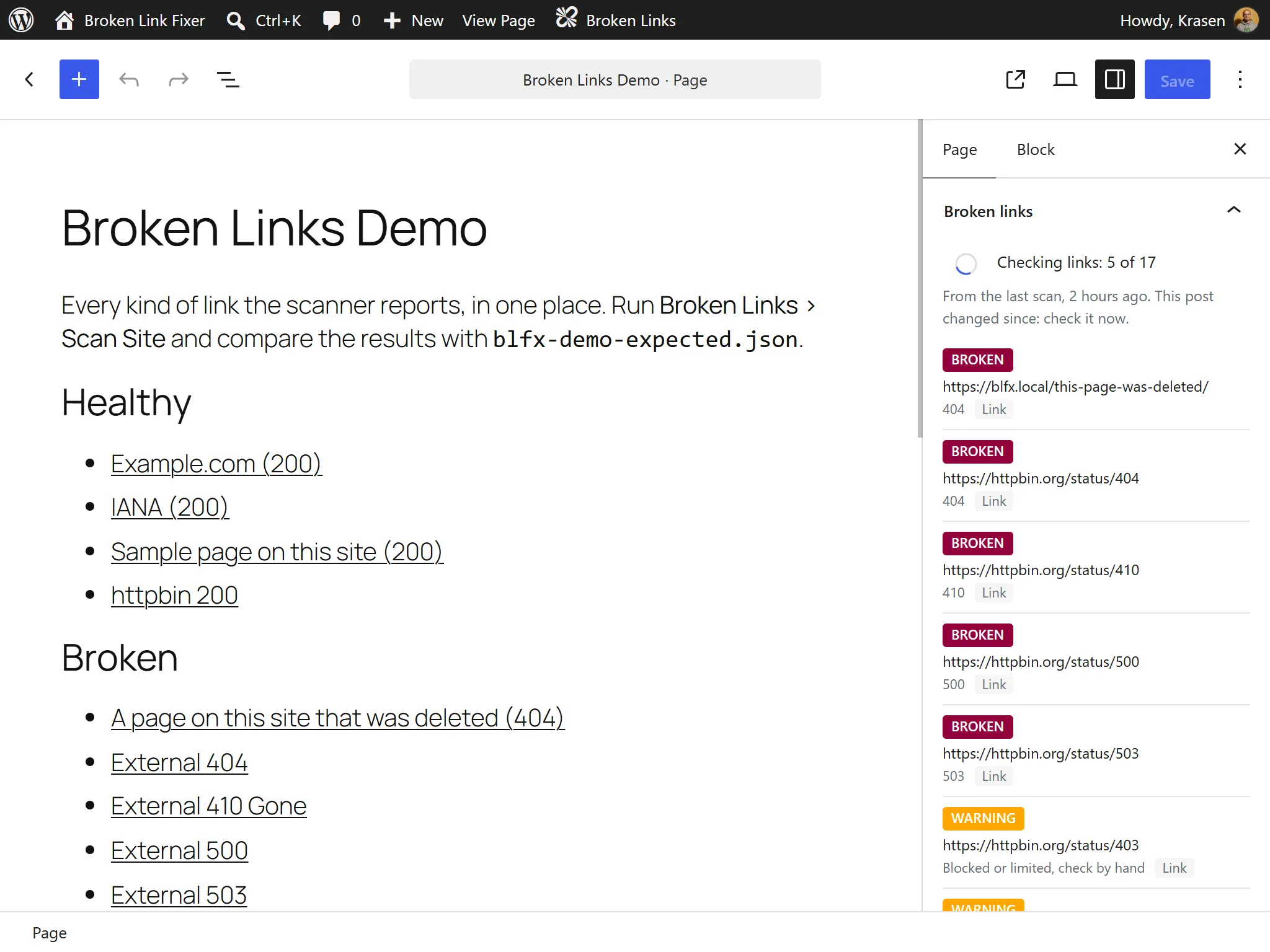Click httpbin status/503 URL in sidebar
This screenshot has height=952, width=1270.
click(x=1041, y=754)
